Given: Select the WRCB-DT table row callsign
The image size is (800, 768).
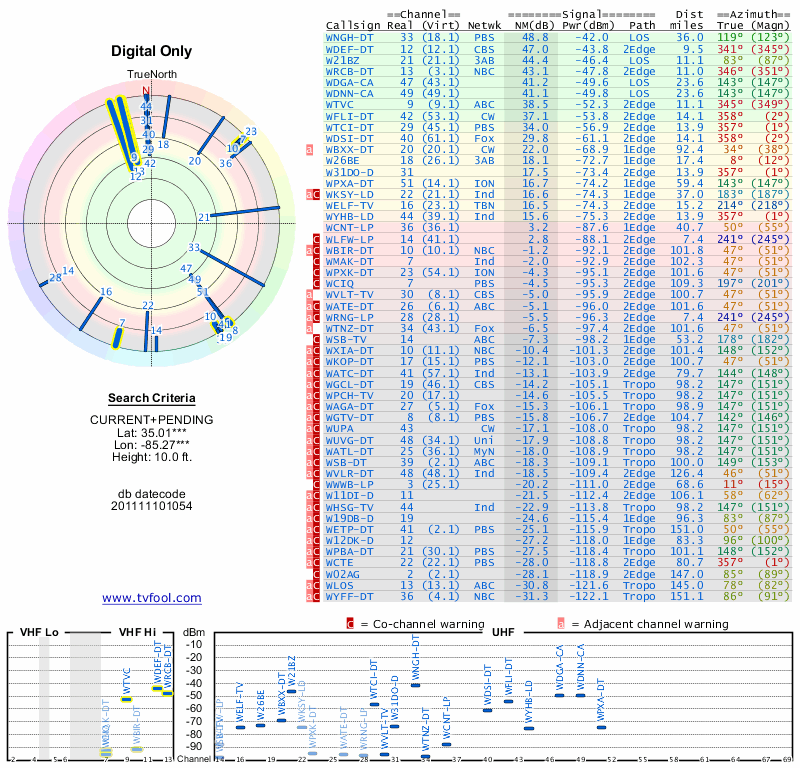Looking at the screenshot, I should 349,71.
